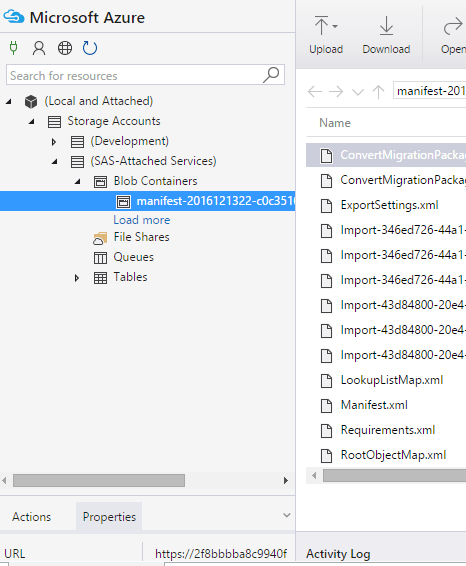Select Requirements.xml file
Image resolution: width=466 pixels, height=566 pixels.
388,430
